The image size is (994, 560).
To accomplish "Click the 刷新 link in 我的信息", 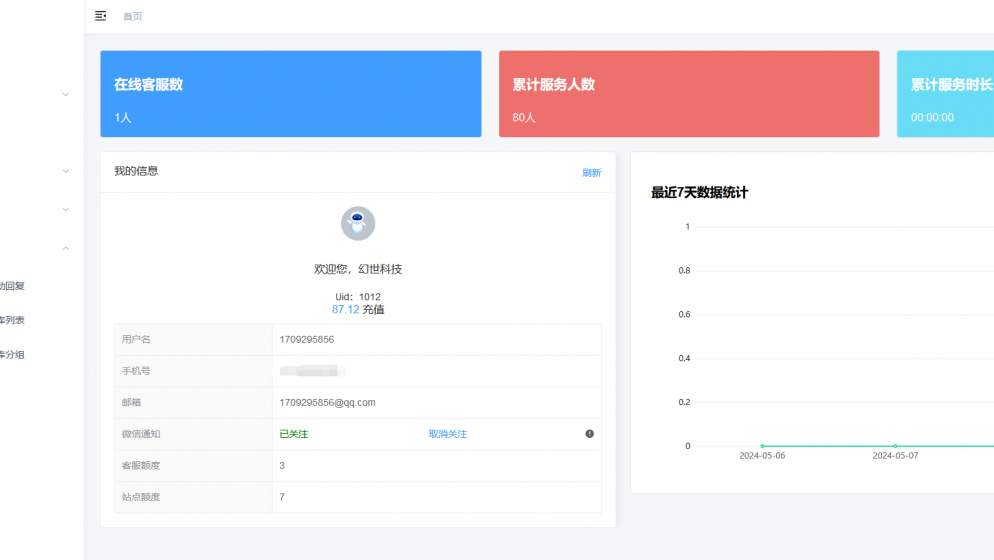I will (x=591, y=173).
